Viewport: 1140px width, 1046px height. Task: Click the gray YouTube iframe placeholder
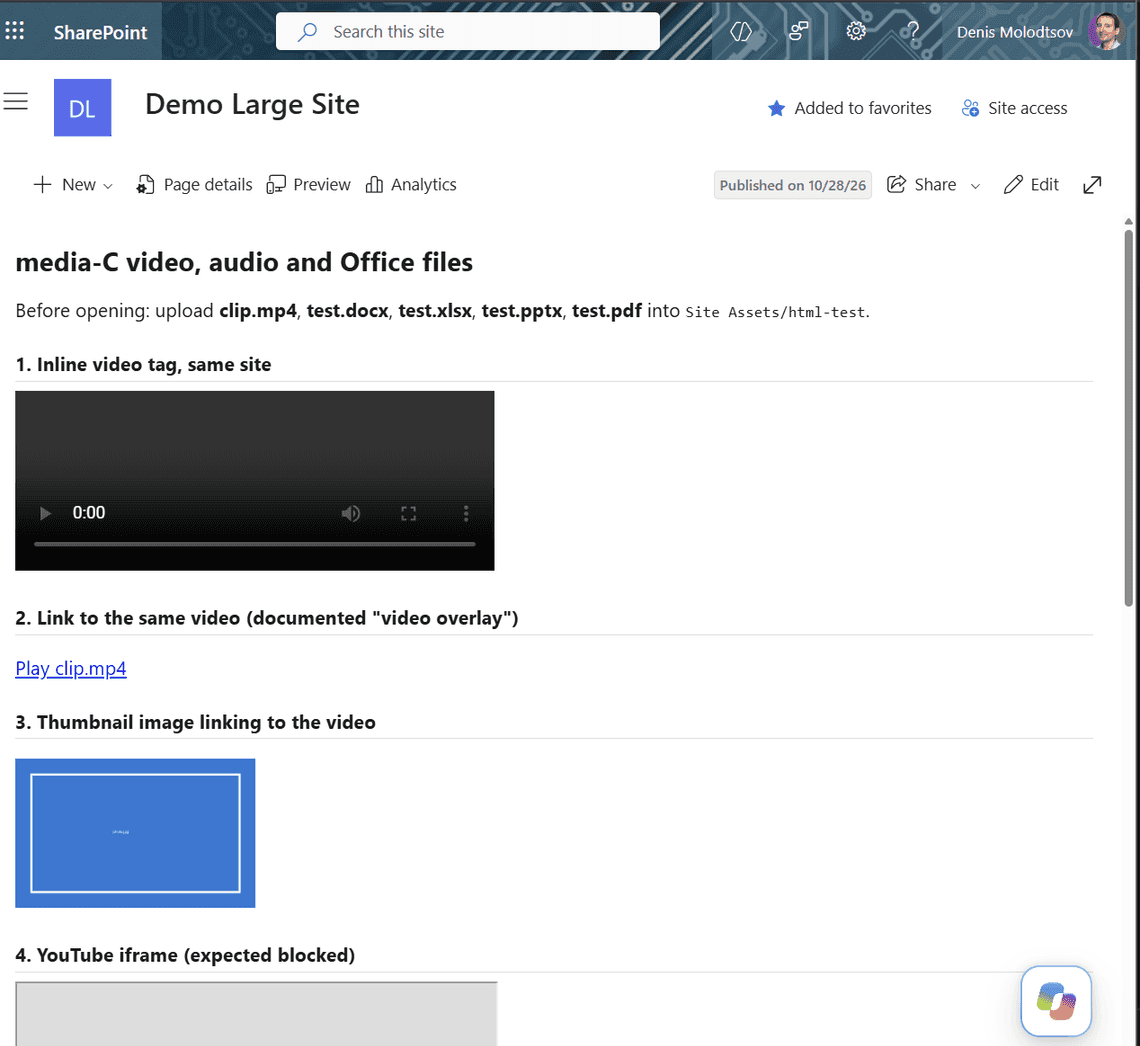[256, 1013]
